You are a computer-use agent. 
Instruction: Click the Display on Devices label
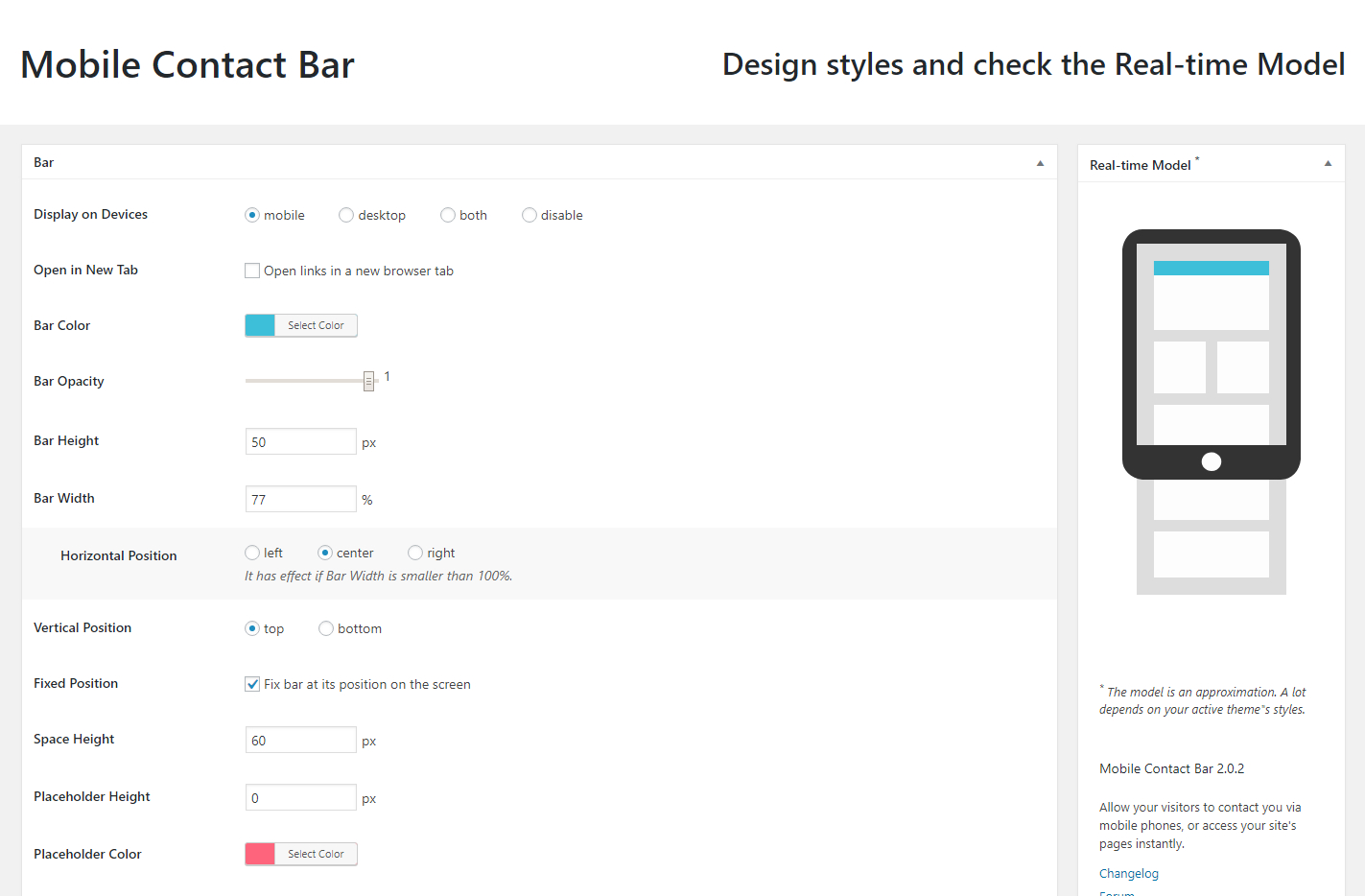pyautogui.click(x=91, y=214)
